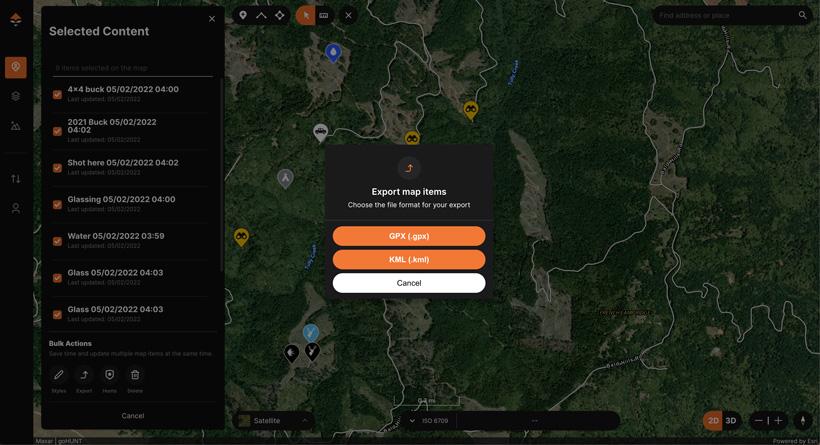The image size is (820, 445).
Task: Click the rightmost yellow binoculars marker
Action: point(471,110)
